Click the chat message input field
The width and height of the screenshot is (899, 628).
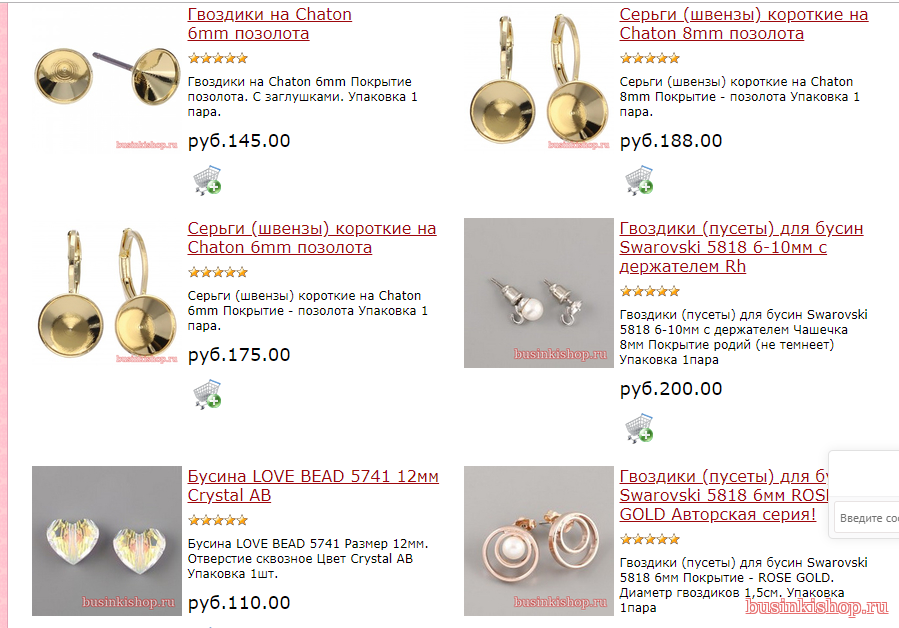[867, 518]
